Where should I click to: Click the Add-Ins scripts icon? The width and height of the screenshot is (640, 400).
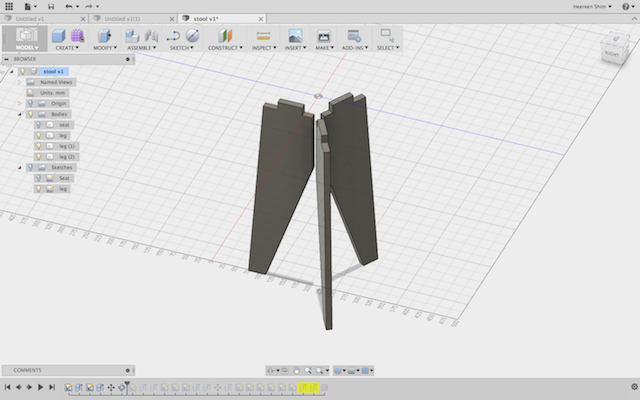pos(354,36)
